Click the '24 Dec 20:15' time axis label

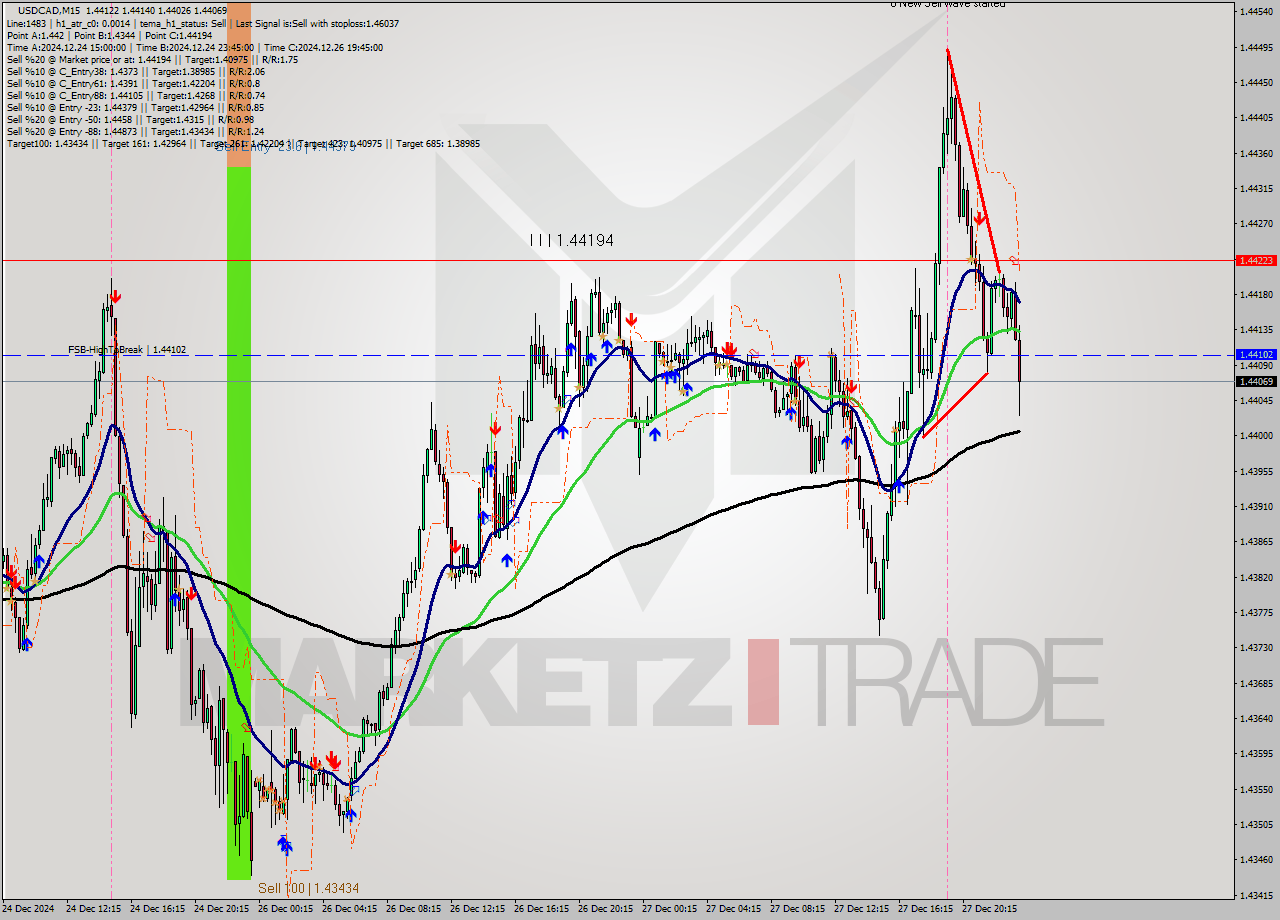click(221, 909)
